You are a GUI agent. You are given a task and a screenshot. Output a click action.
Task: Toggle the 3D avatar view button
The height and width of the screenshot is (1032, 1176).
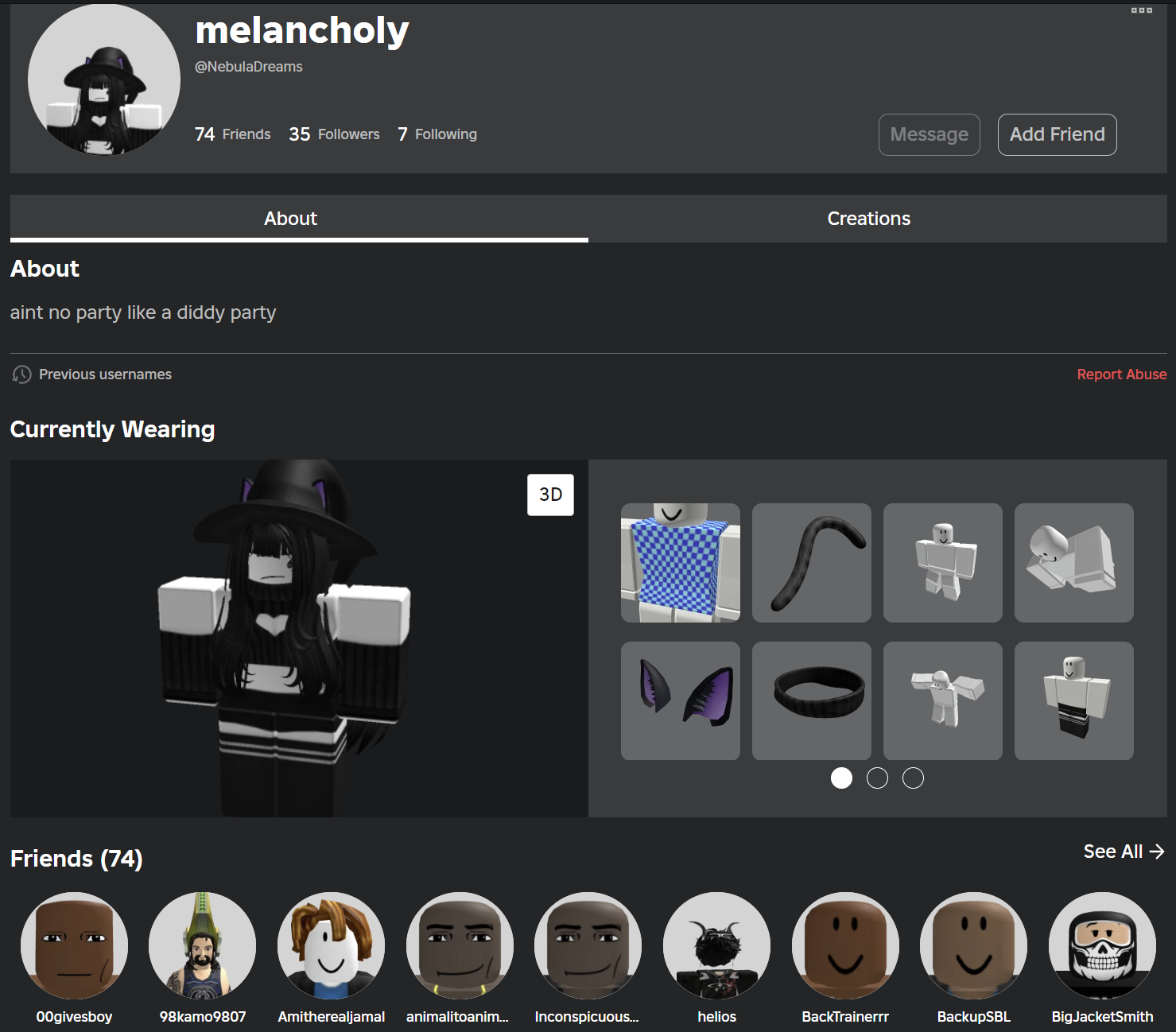(x=550, y=495)
